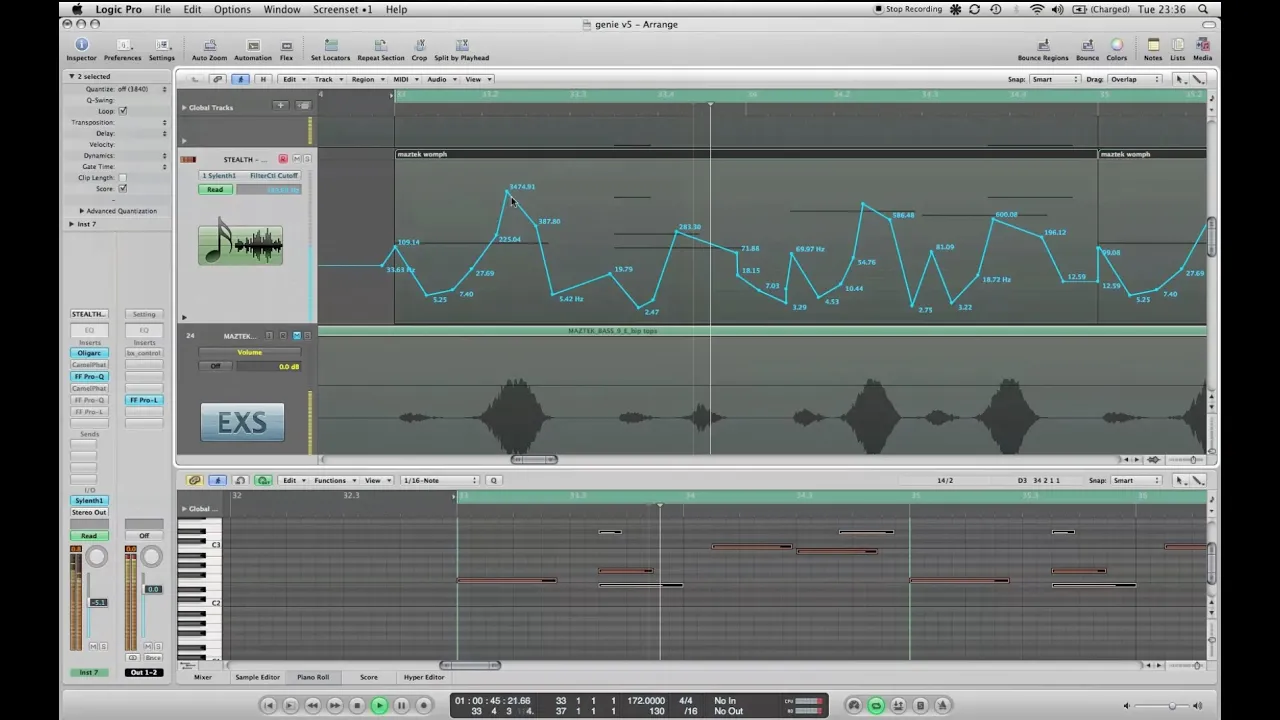Click the Read automation mode button

pyautogui.click(x=215, y=189)
